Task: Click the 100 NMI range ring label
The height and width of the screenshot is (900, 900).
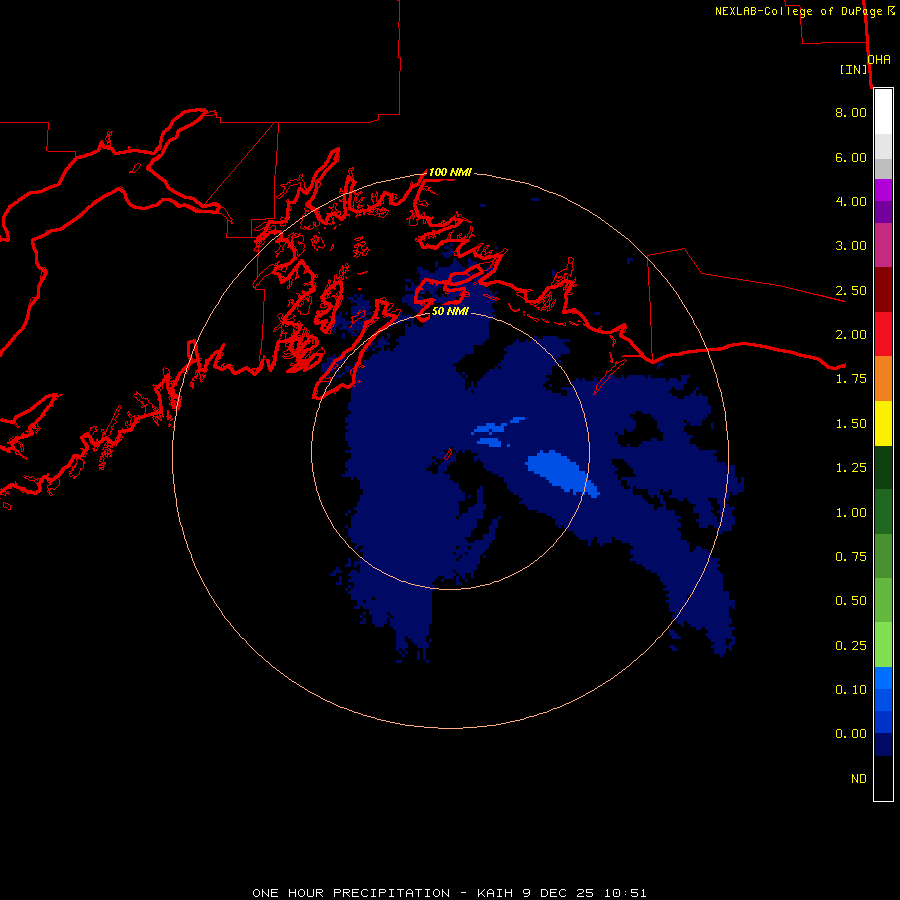Action: point(450,172)
